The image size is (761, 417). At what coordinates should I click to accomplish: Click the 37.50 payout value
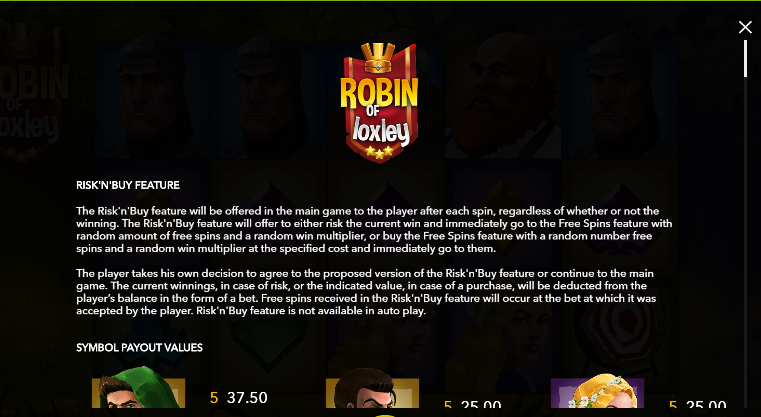click(247, 398)
